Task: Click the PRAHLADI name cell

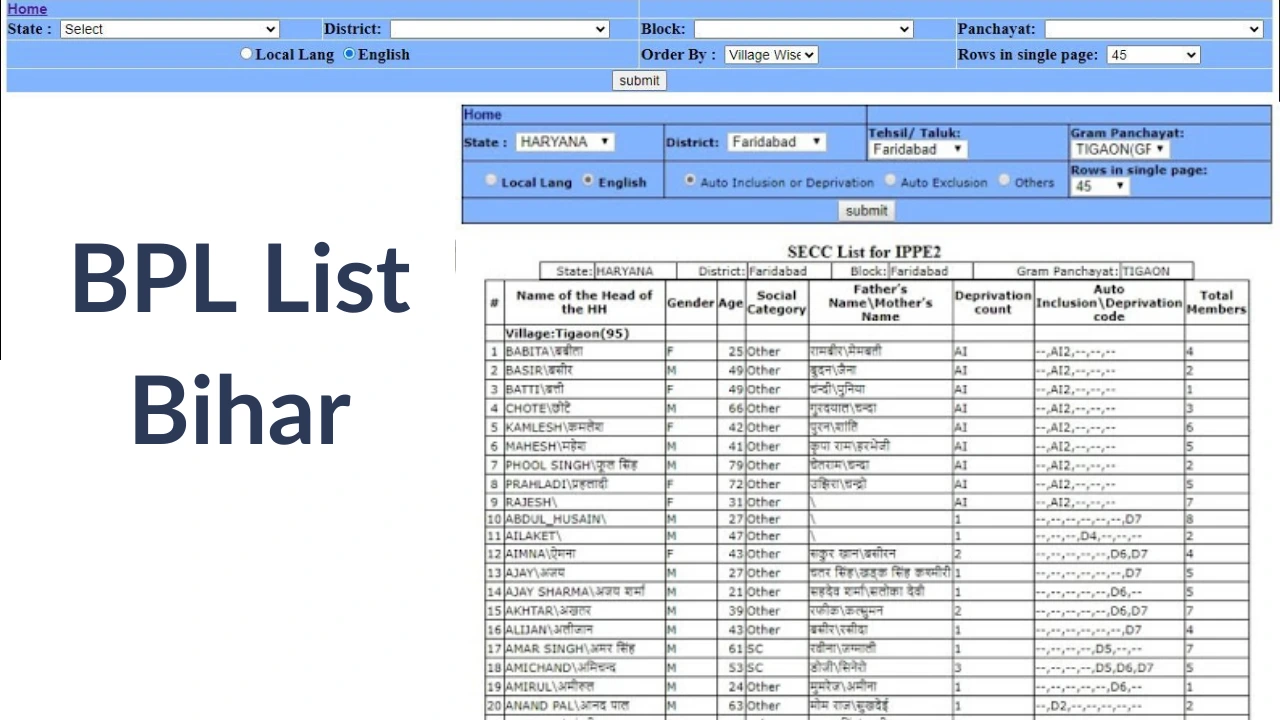Action: (584, 484)
